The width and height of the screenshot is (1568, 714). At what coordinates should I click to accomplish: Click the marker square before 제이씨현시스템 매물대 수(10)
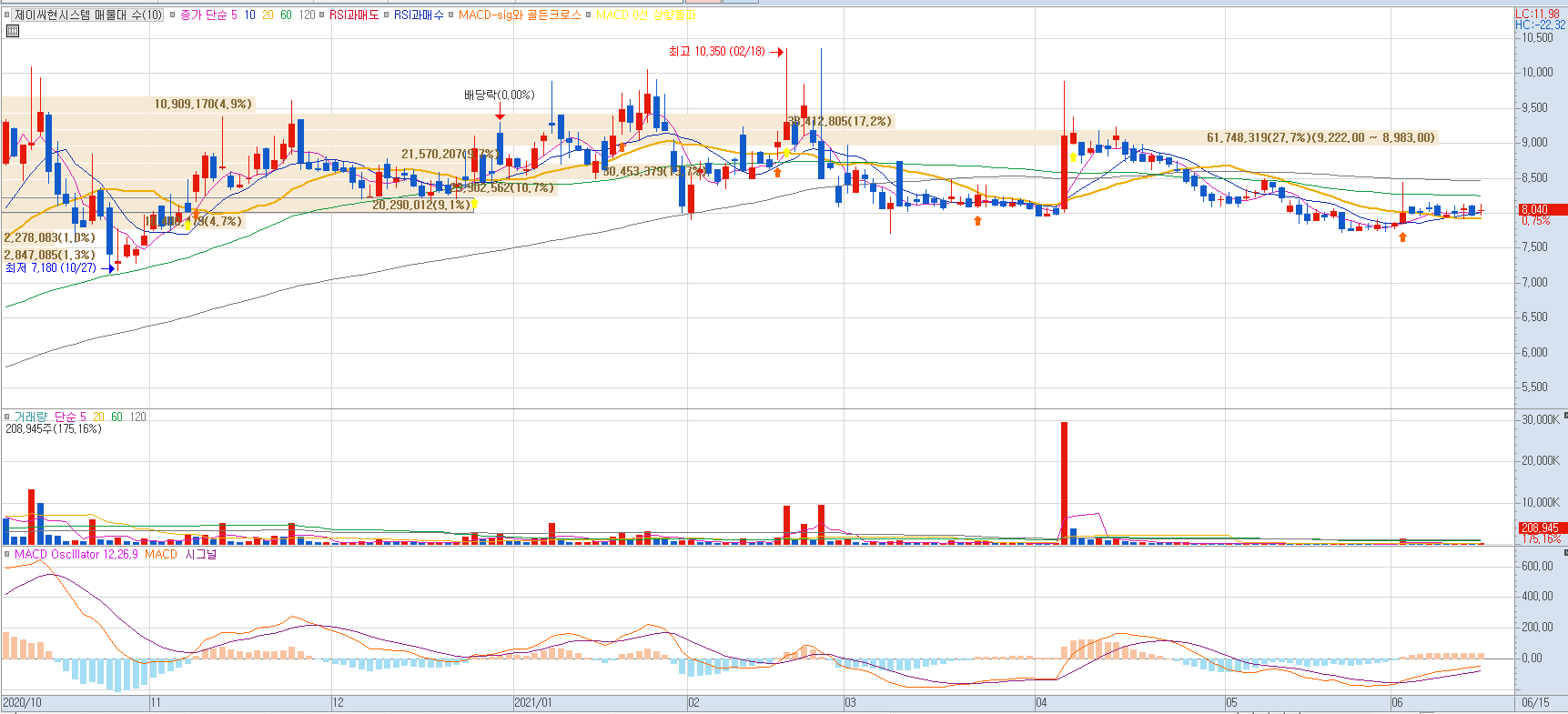[x=7, y=15]
